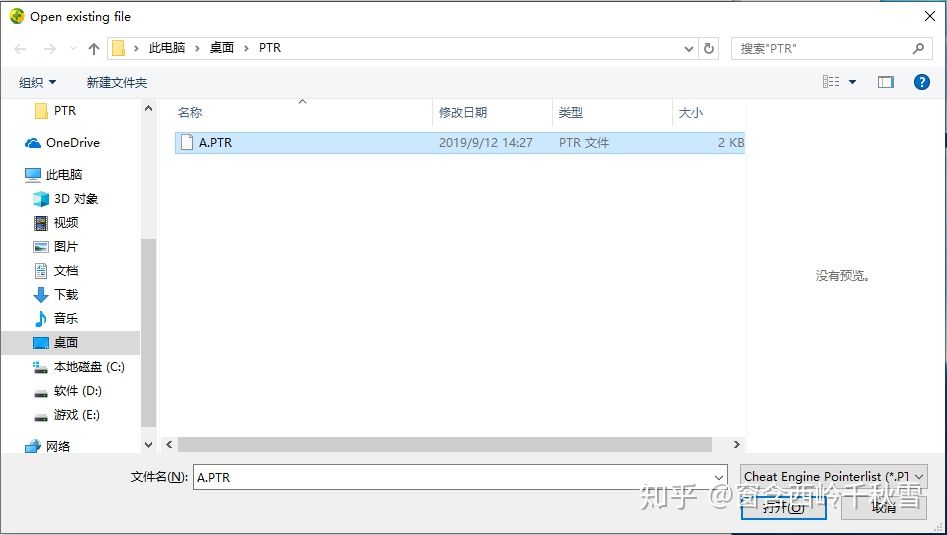Expand the file name dropdown arrow
Image resolution: width=947 pixels, height=535 pixels.
(x=719, y=478)
